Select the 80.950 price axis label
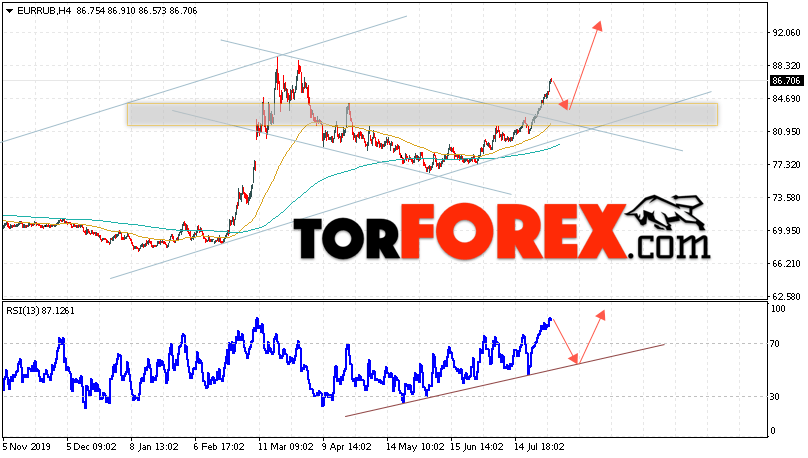This screenshot has width=808, height=458. (x=786, y=131)
